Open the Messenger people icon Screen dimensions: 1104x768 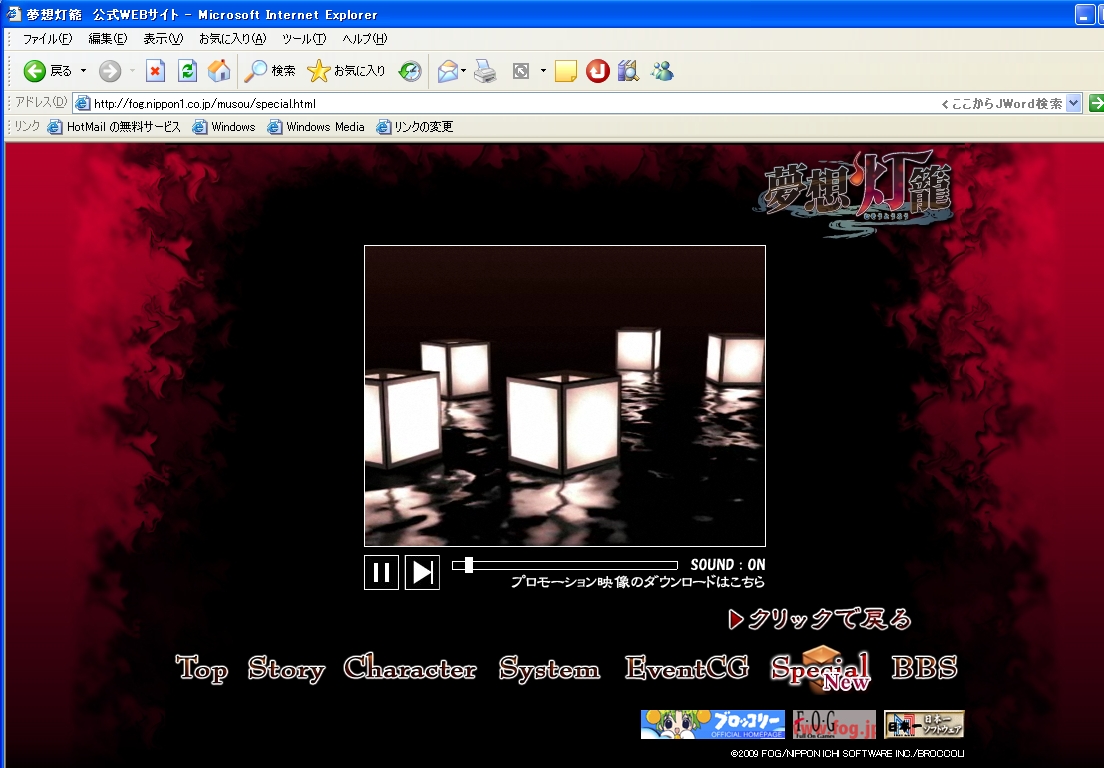click(x=661, y=71)
